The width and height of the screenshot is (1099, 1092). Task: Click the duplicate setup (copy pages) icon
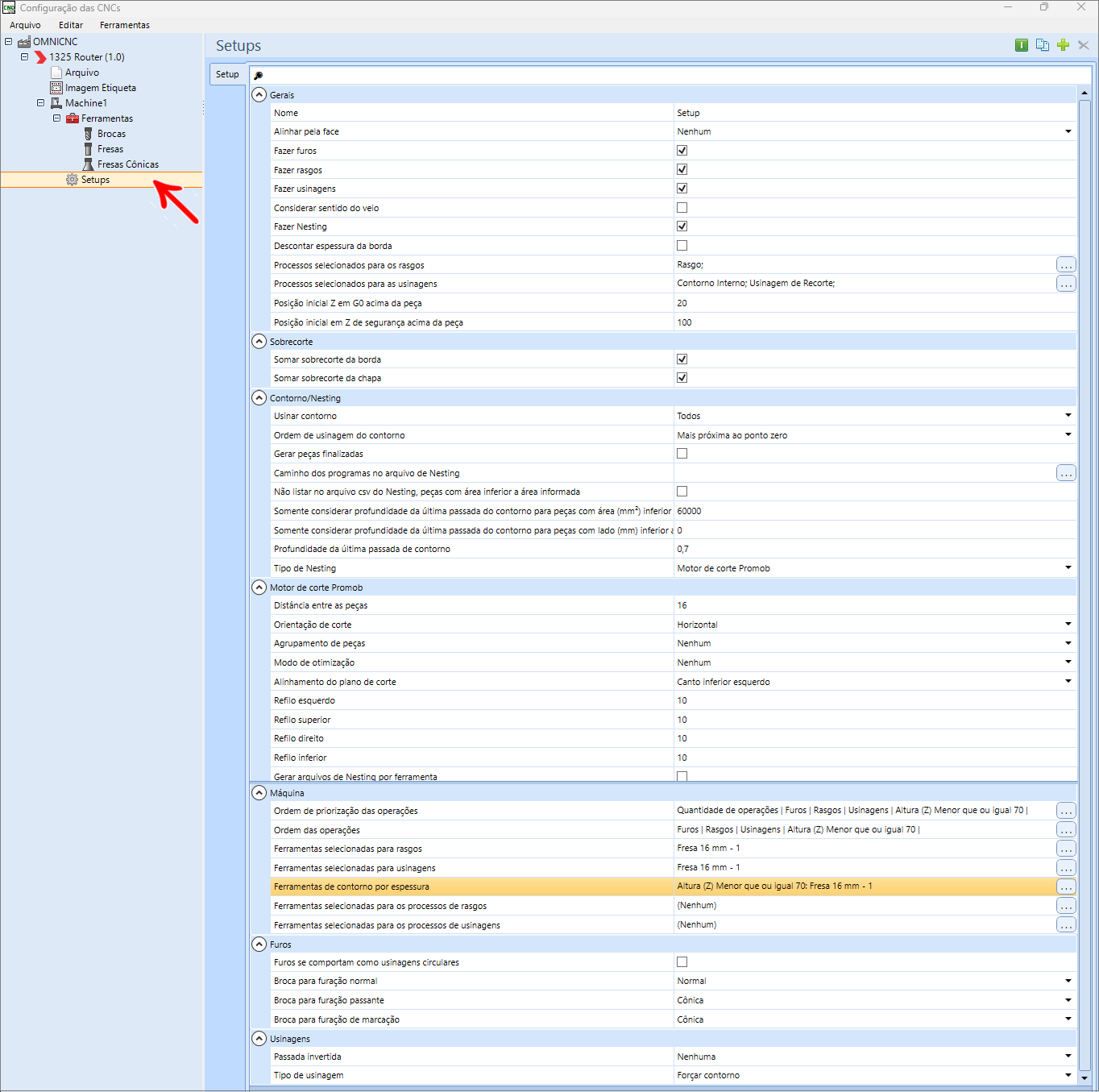pos(1043,45)
